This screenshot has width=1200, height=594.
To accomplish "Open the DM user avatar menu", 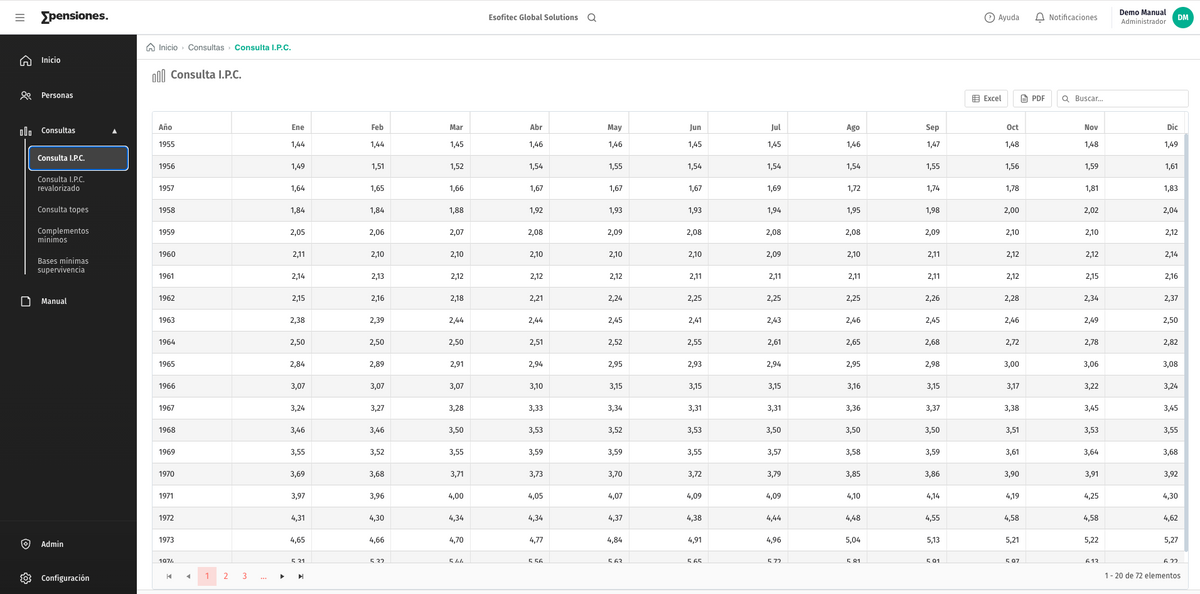I will (1183, 17).
